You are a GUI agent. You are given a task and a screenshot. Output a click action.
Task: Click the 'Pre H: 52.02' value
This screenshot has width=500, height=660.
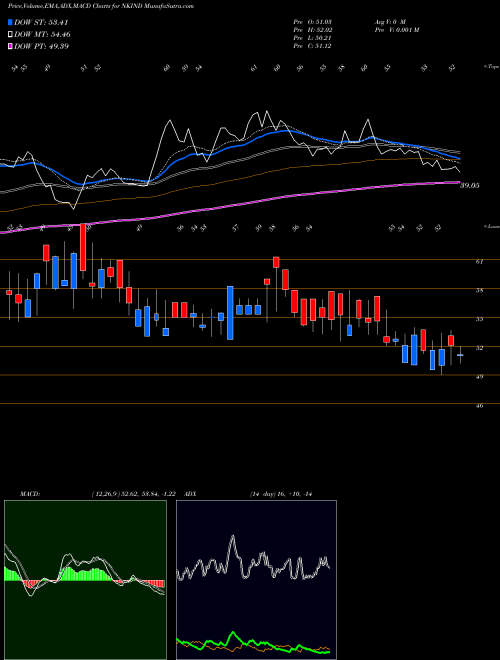click(313, 30)
